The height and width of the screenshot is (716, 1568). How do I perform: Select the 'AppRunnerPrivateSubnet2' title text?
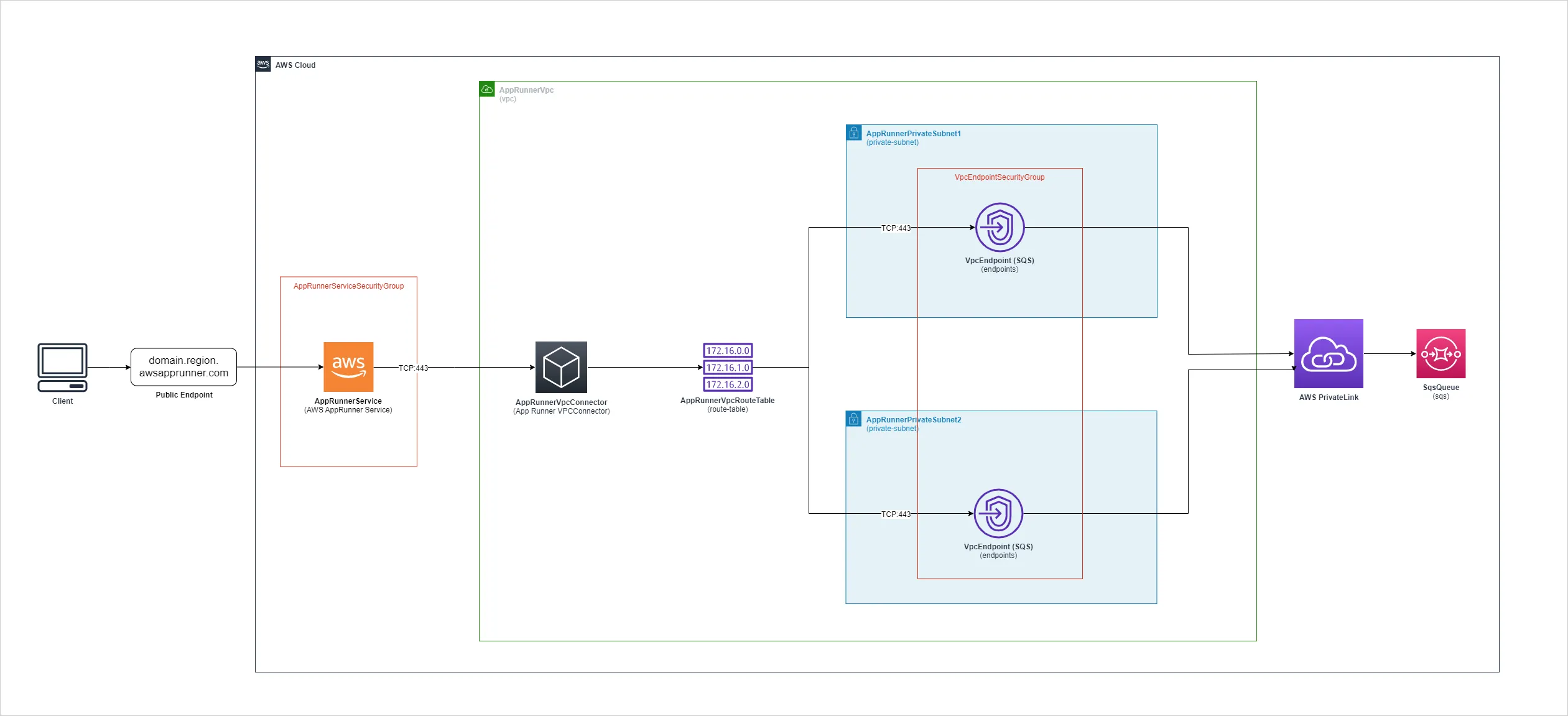913,420
